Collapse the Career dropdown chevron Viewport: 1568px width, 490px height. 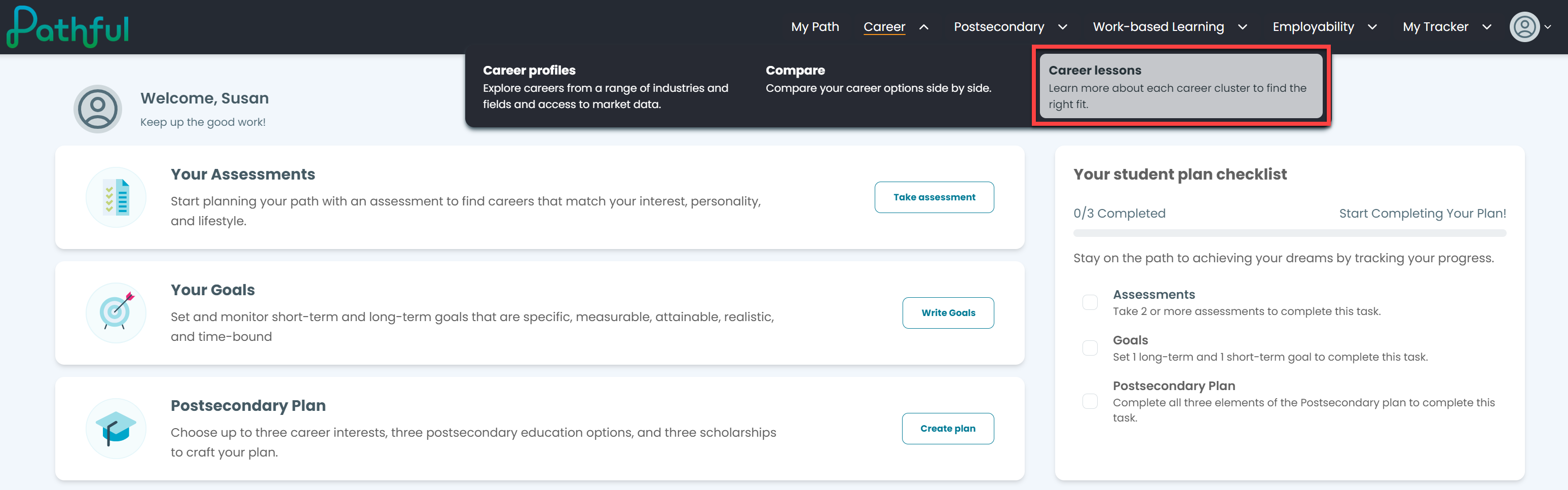point(923,27)
